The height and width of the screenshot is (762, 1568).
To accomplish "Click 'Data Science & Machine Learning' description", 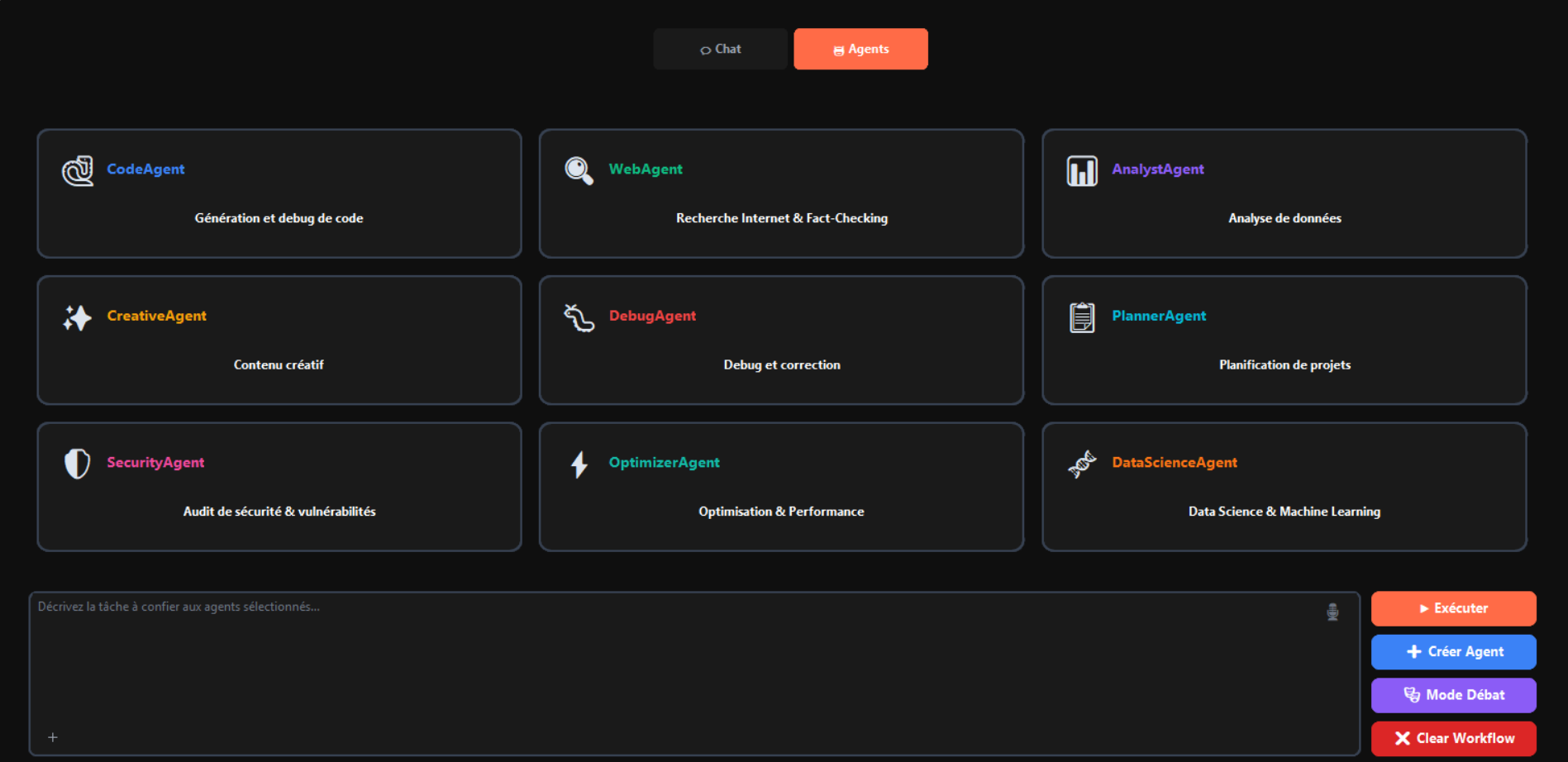I will (1284, 512).
